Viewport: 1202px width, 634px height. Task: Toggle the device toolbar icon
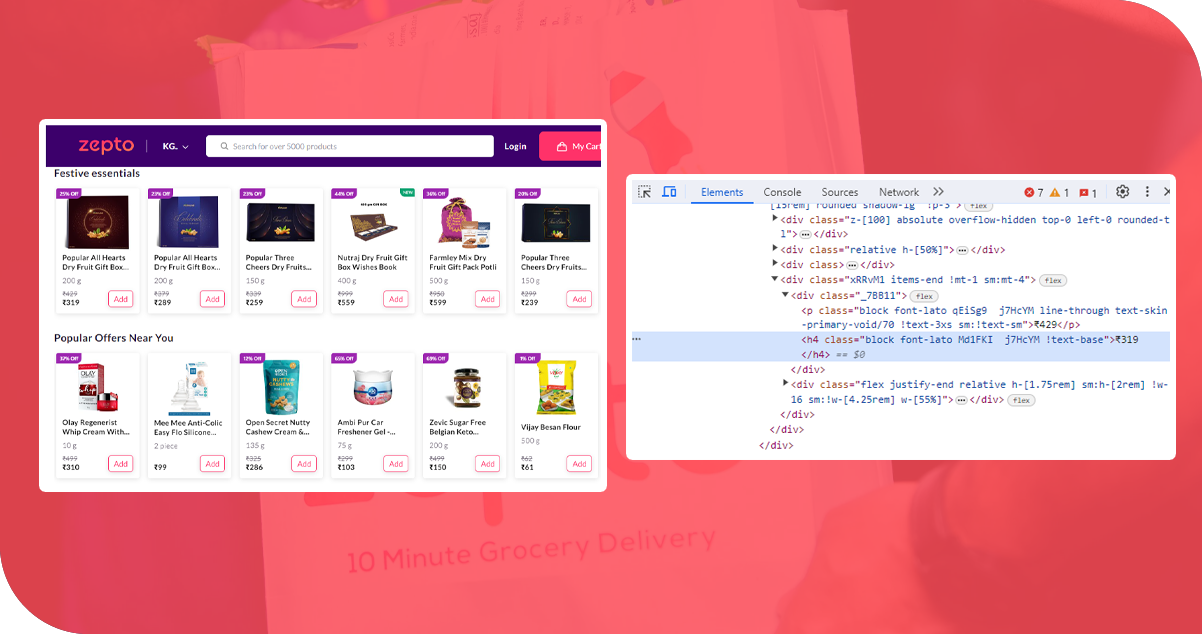tap(669, 192)
